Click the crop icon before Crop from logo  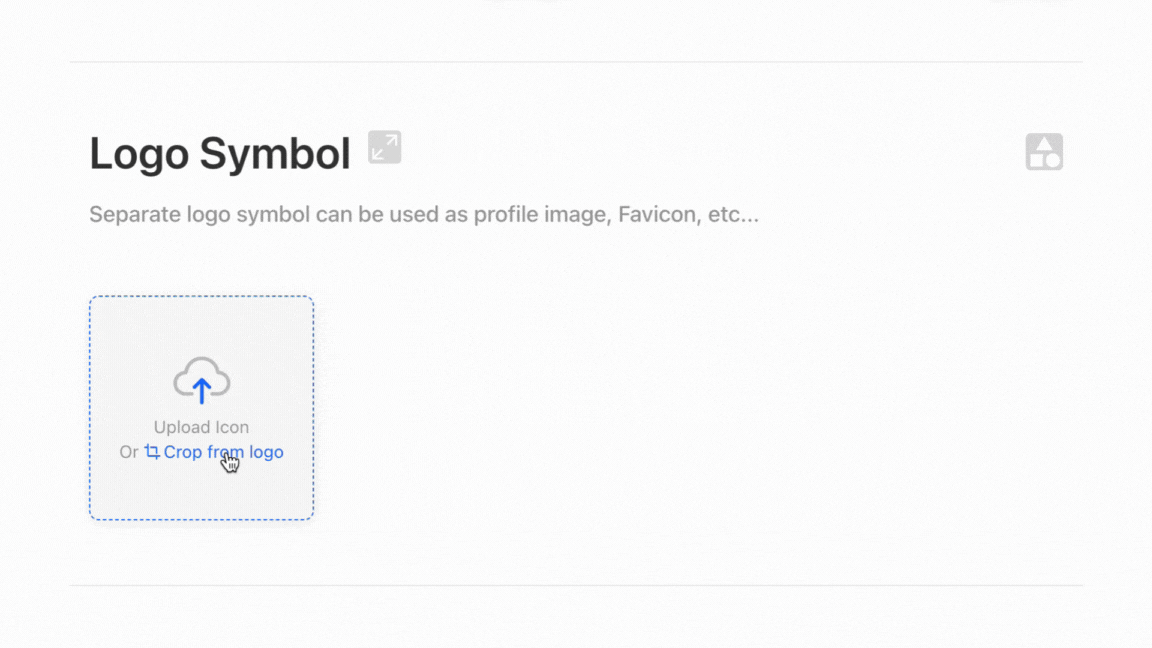click(x=152, y=452)
